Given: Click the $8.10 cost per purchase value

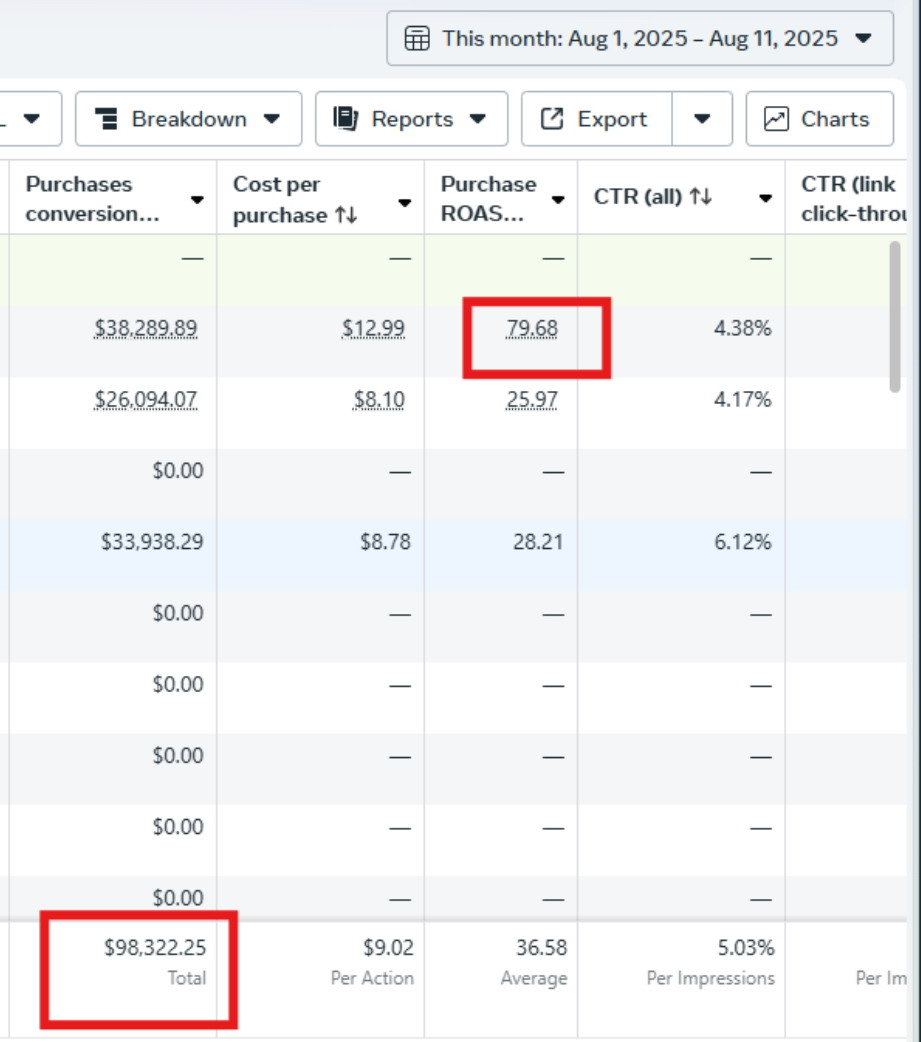Looking at the screenshot, I should pos(379,400).
